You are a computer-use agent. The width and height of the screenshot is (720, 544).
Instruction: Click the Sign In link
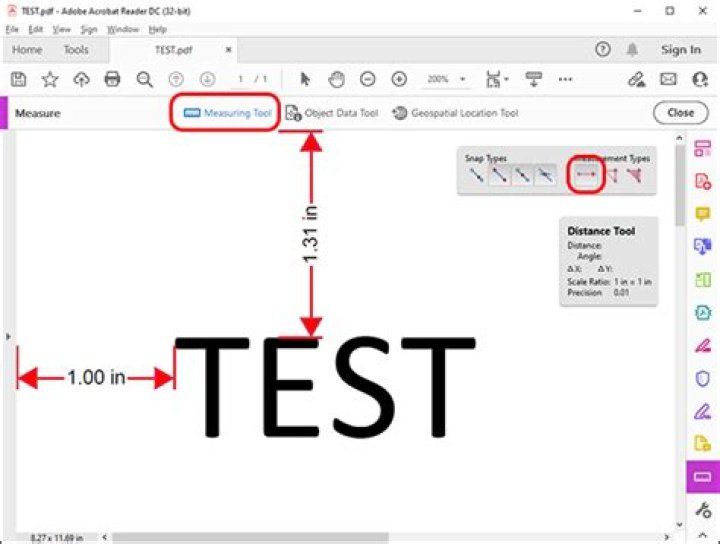tap(681, 50)
